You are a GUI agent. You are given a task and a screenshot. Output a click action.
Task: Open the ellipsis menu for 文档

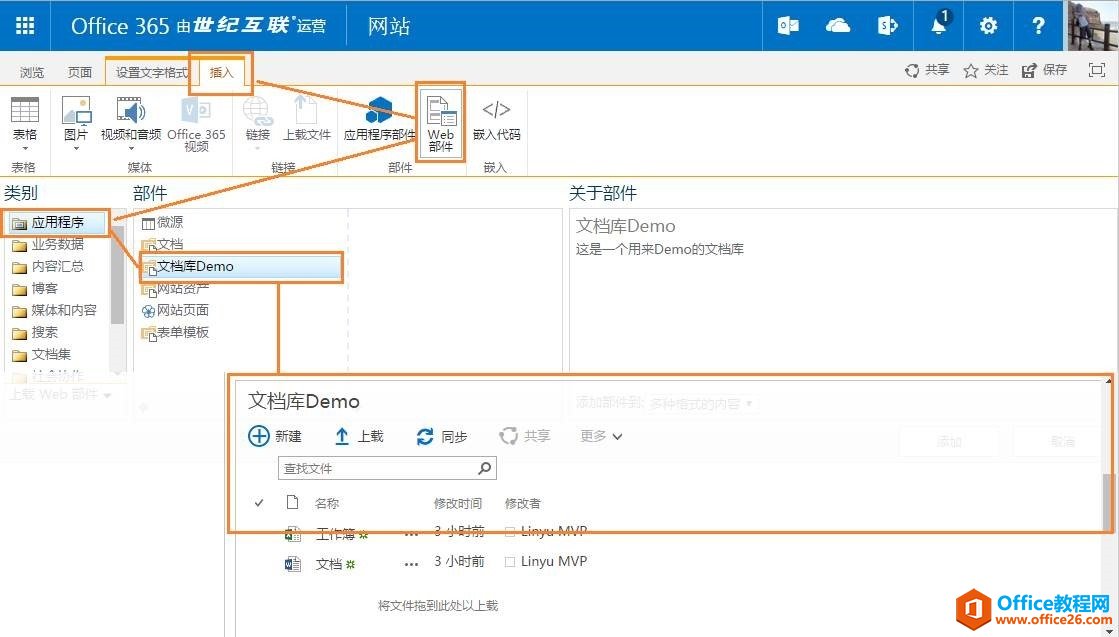pyautogui.click(x=411, y=564)
